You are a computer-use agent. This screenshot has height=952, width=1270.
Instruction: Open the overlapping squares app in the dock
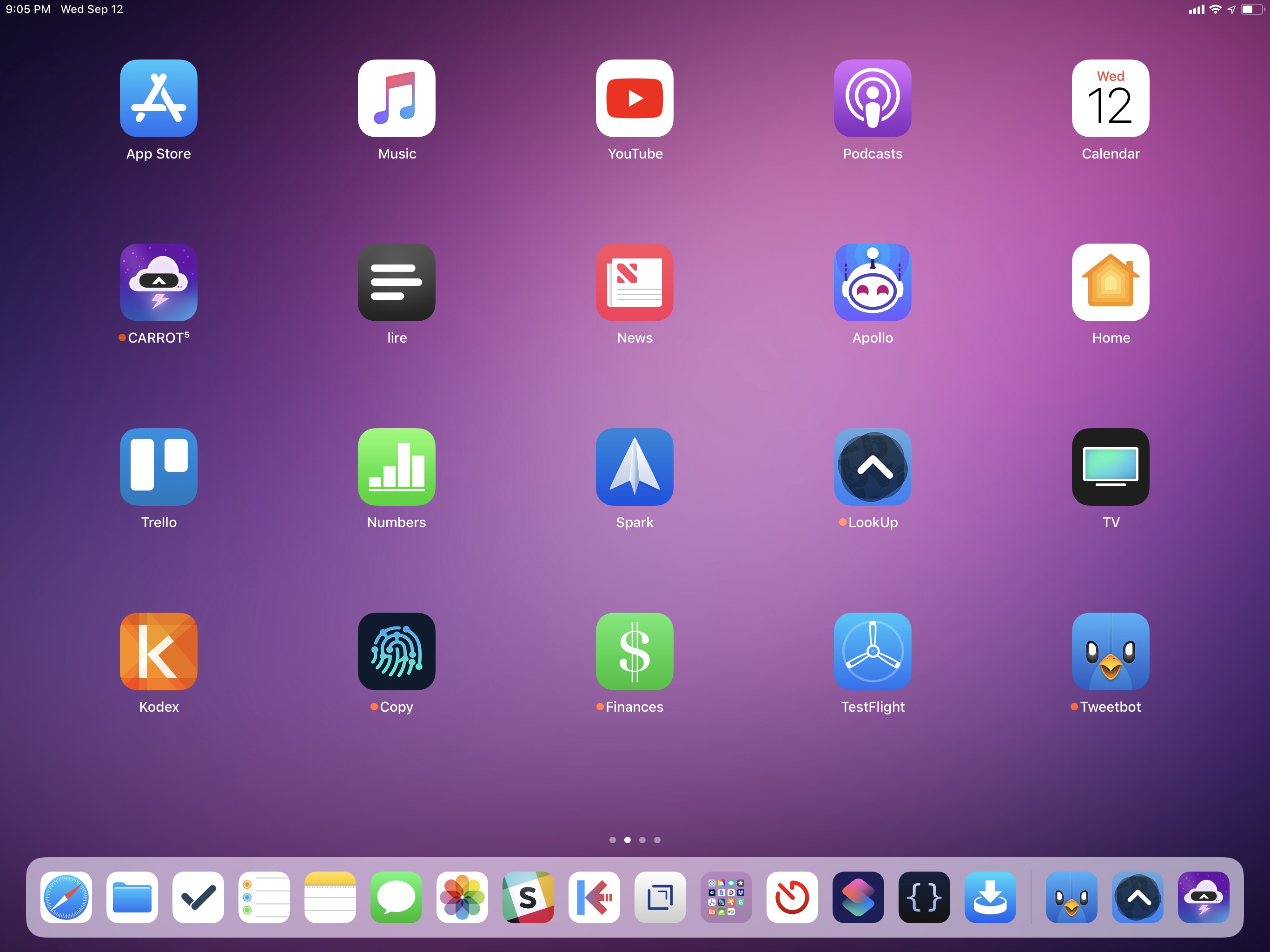(x=660, y=898)
